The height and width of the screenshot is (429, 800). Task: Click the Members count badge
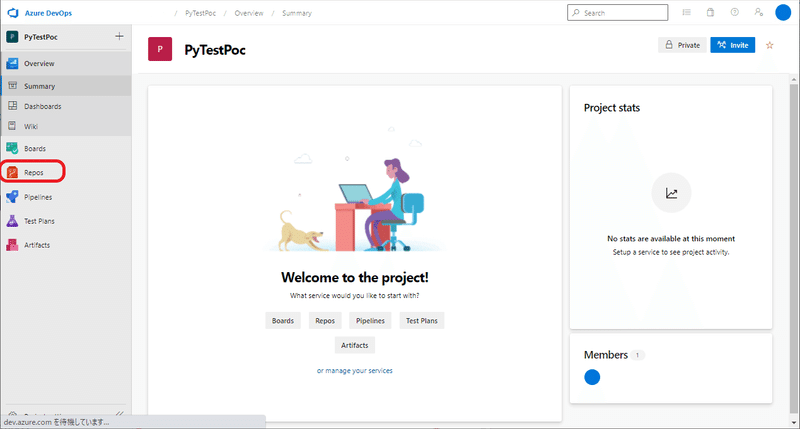pyautogui.click(x=637, y=355)
